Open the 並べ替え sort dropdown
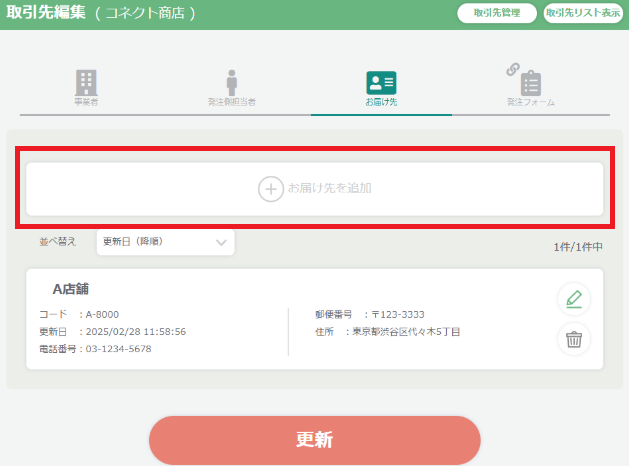The height and width of the screenshot is (466, 629). click(165, 242)
